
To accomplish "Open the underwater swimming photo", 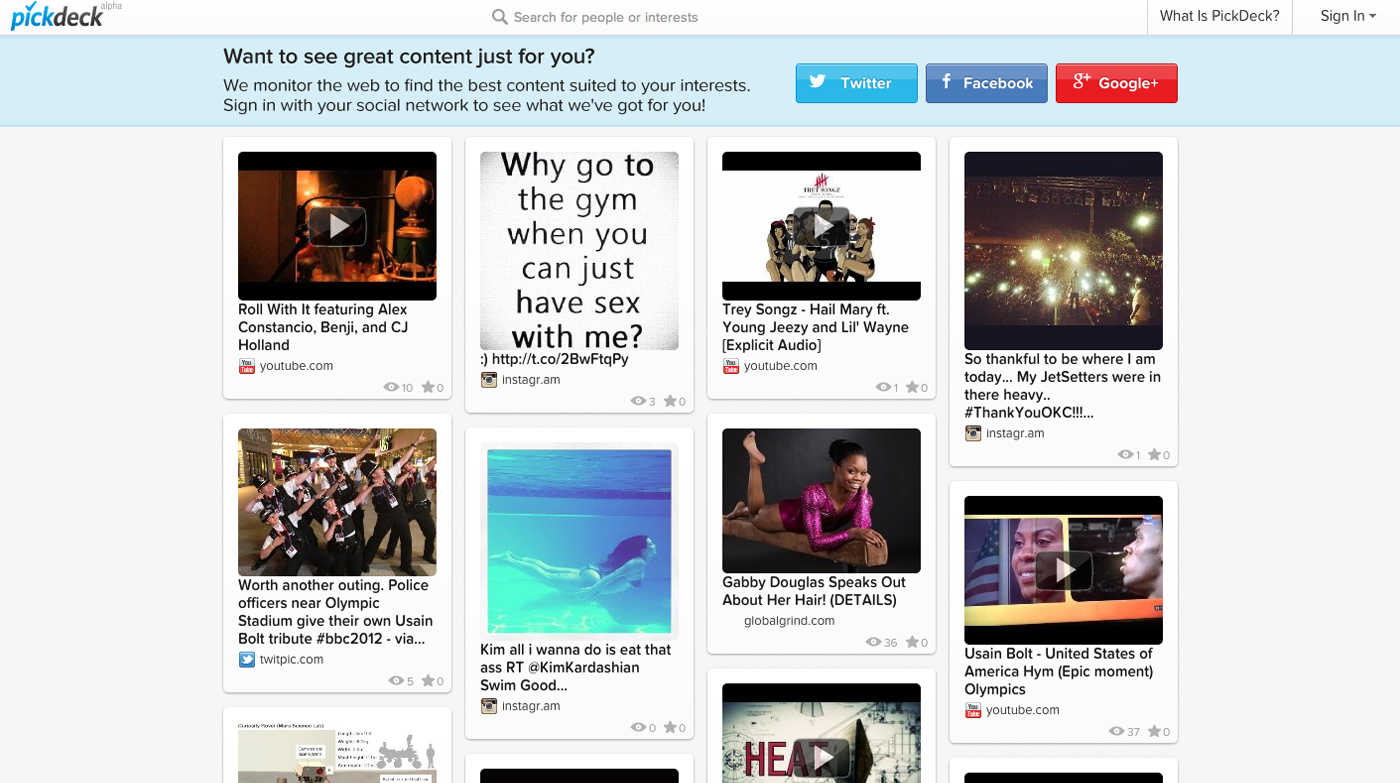I will (579, 542).
